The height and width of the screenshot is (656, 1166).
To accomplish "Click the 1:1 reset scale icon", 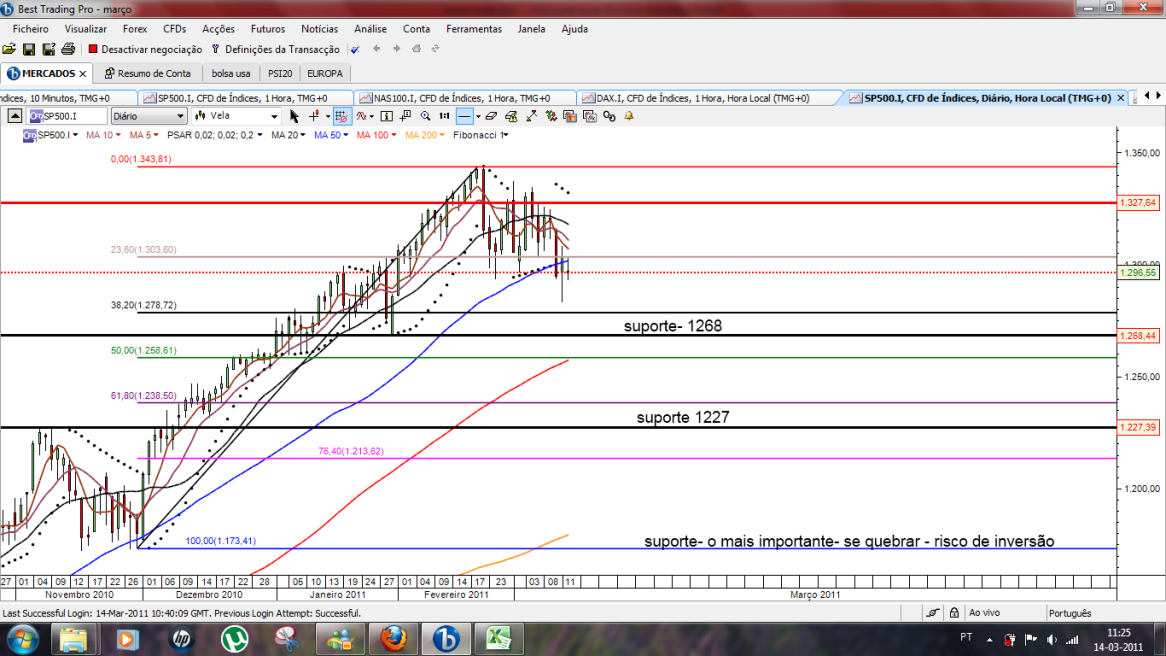I will click(444, 116).
